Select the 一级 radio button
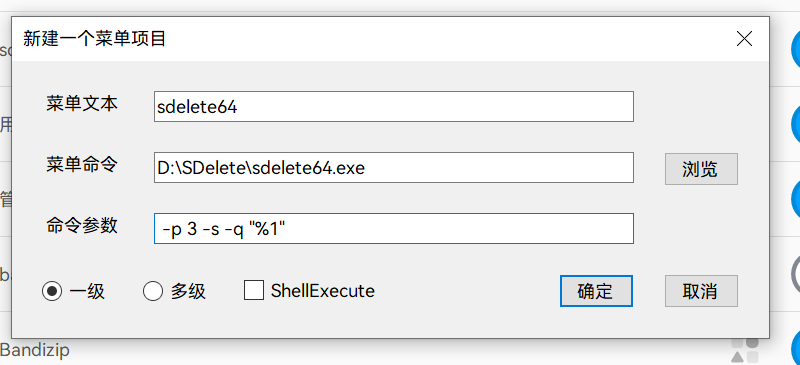The image size is (800, 365). 52,291
